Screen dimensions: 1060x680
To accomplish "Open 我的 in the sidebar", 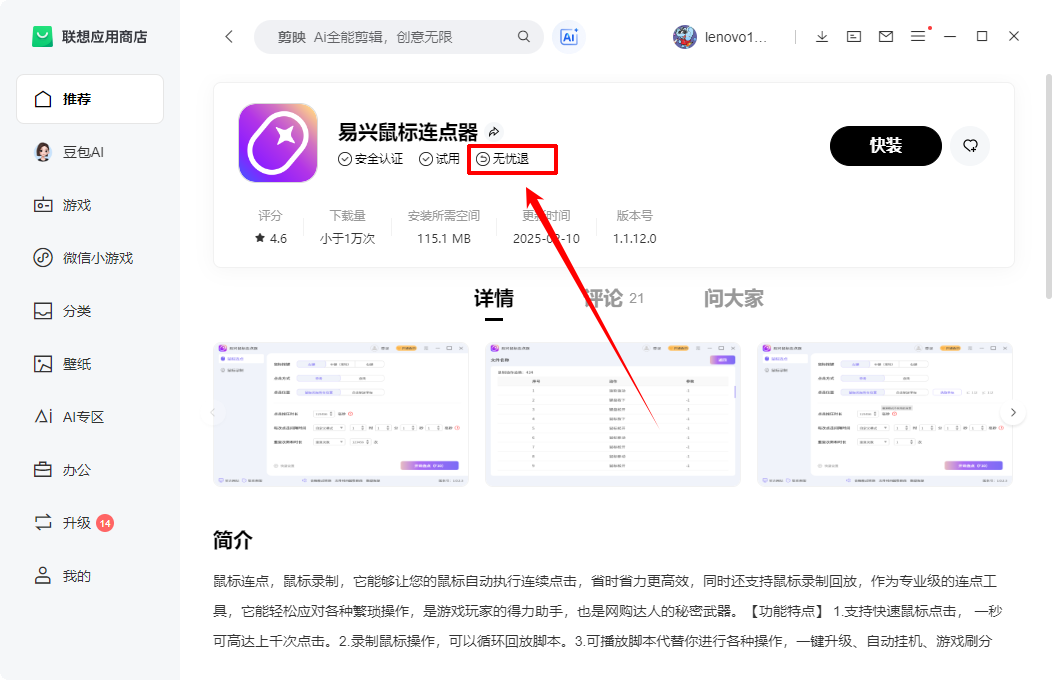I will (90, 576).
